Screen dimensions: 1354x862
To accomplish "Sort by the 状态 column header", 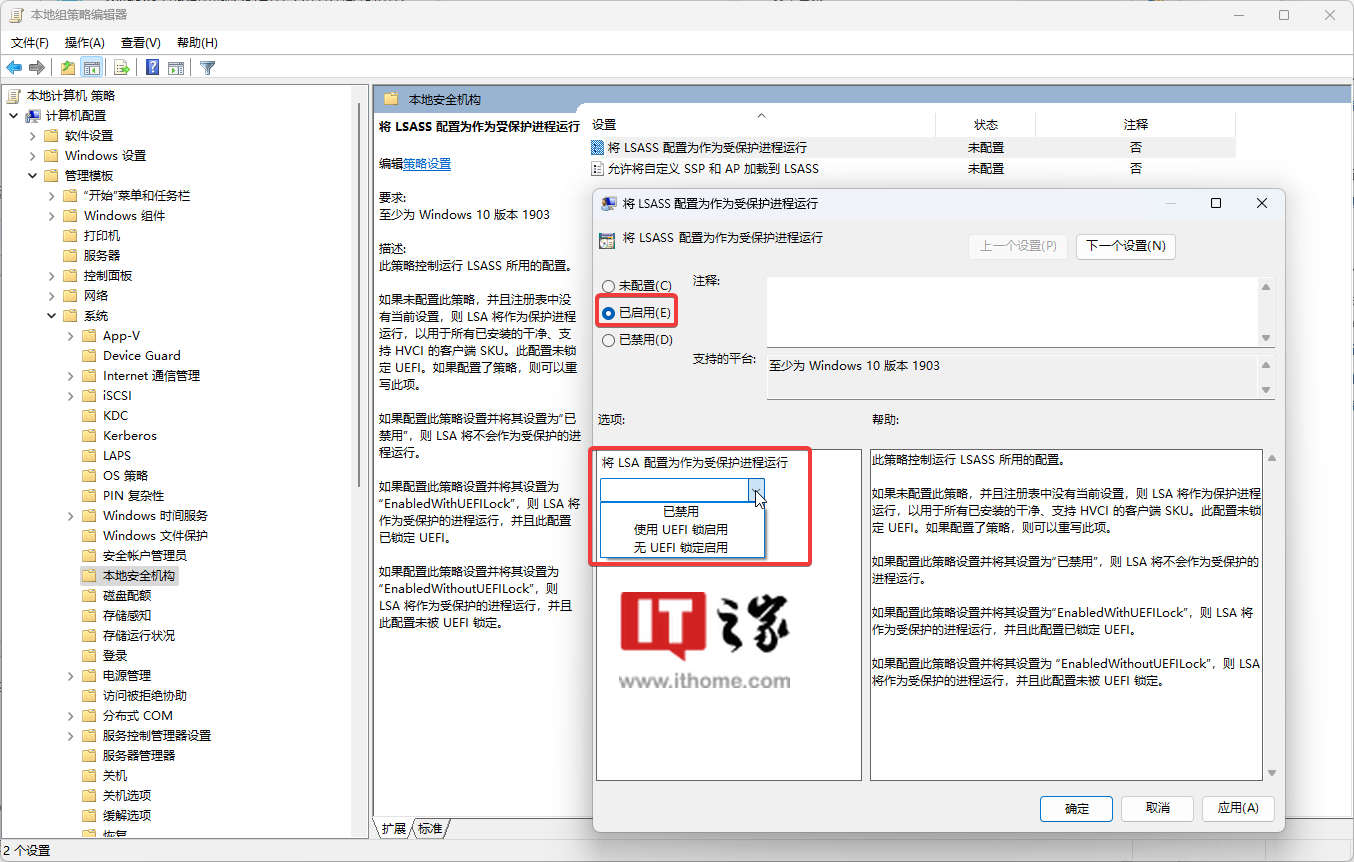I will pyautogui.click(x=986, y=125).
